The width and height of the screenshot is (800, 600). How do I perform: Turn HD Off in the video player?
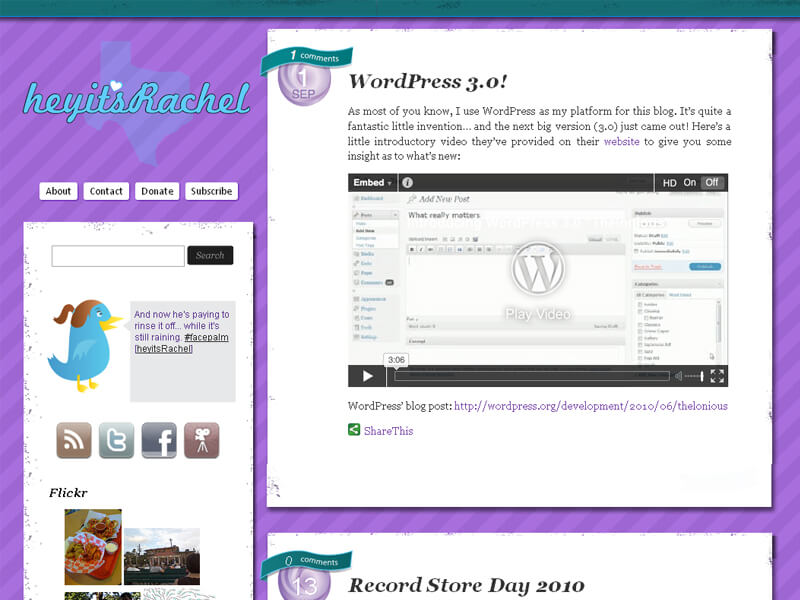(712, 183)
